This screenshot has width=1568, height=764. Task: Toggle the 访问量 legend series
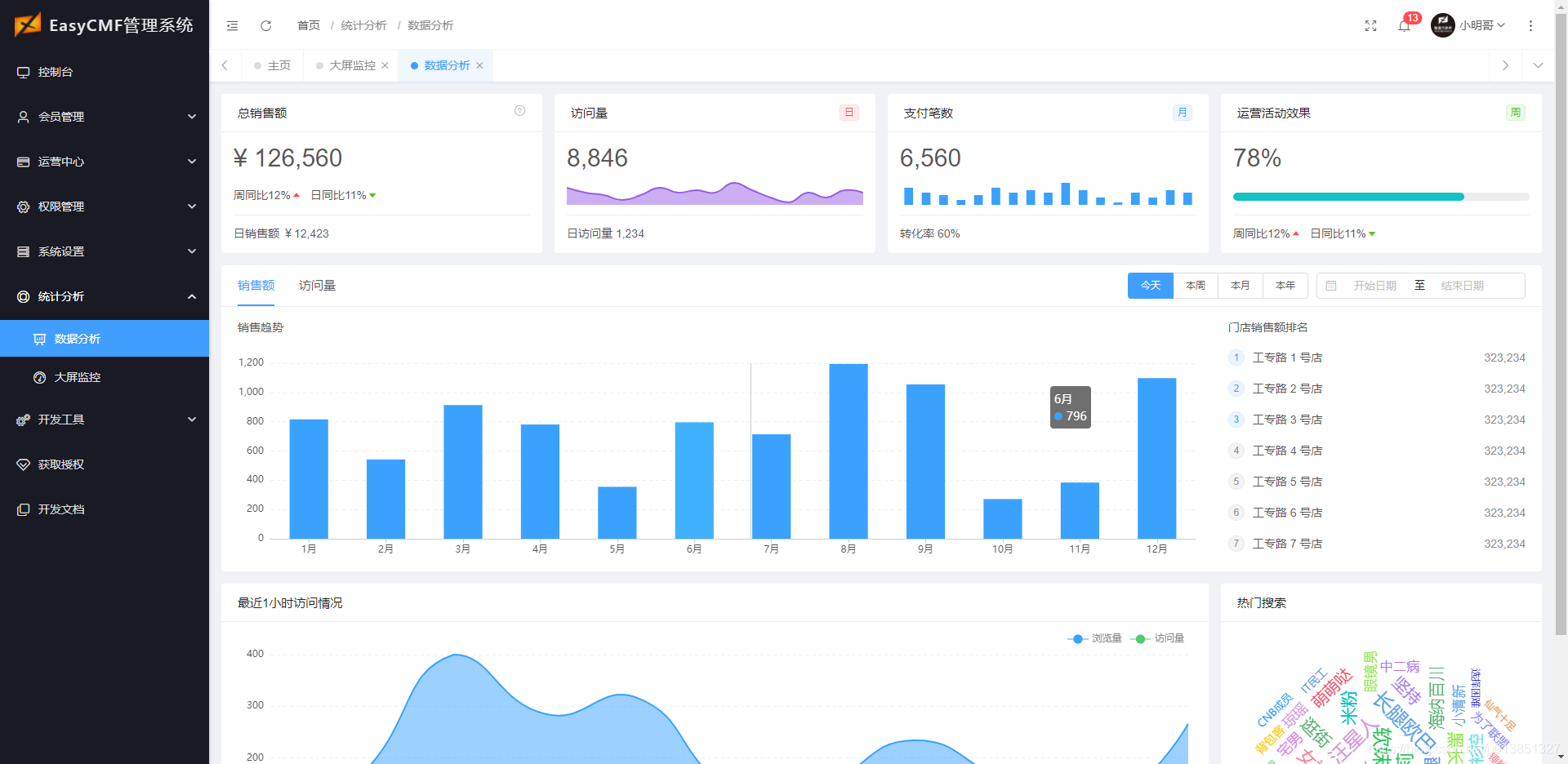coord(1157,638)
